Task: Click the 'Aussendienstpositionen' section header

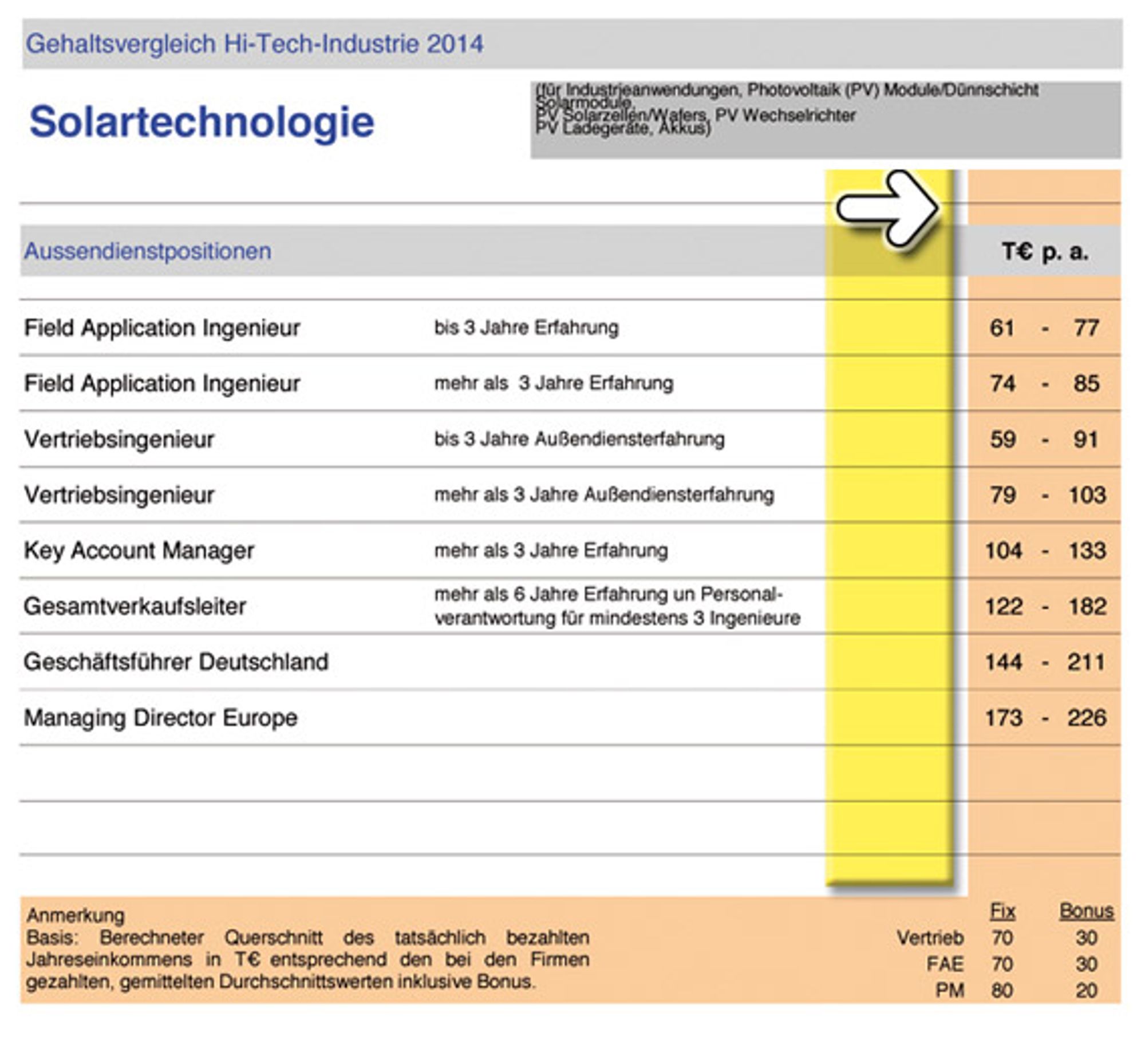Action: [x=148, y=251]
